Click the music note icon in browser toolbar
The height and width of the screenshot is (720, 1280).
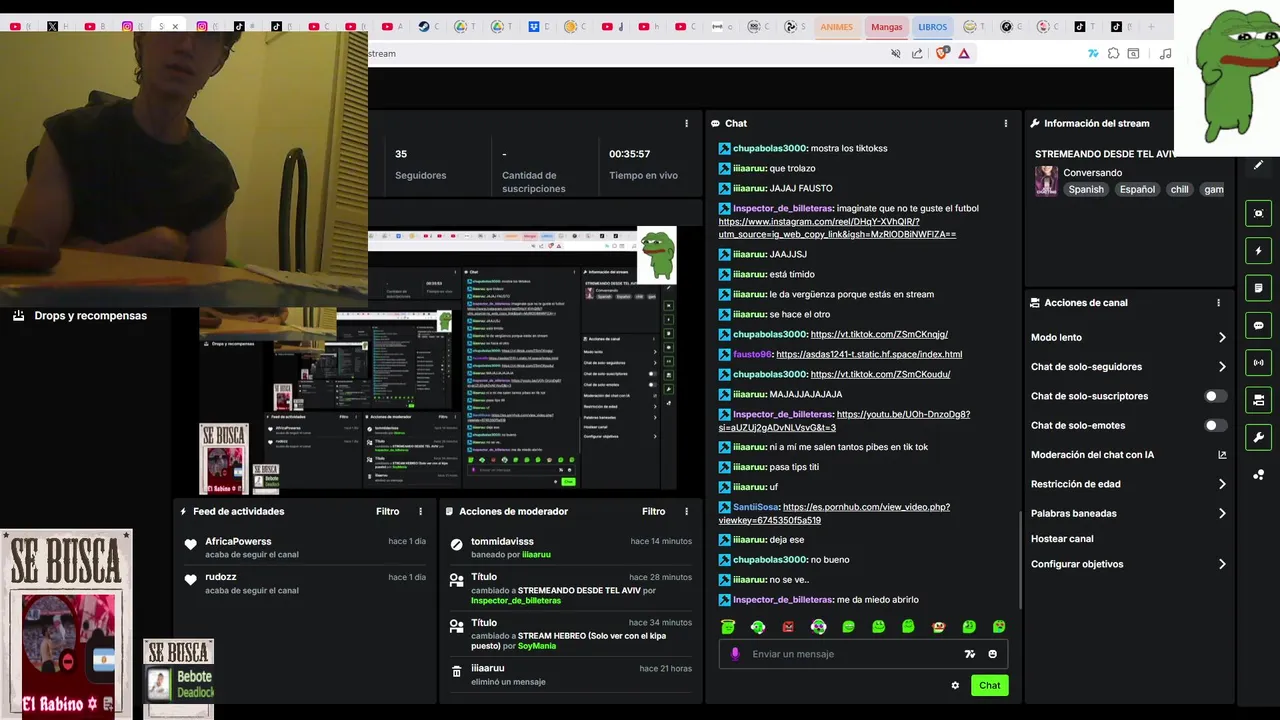[x=1164, y=54]
